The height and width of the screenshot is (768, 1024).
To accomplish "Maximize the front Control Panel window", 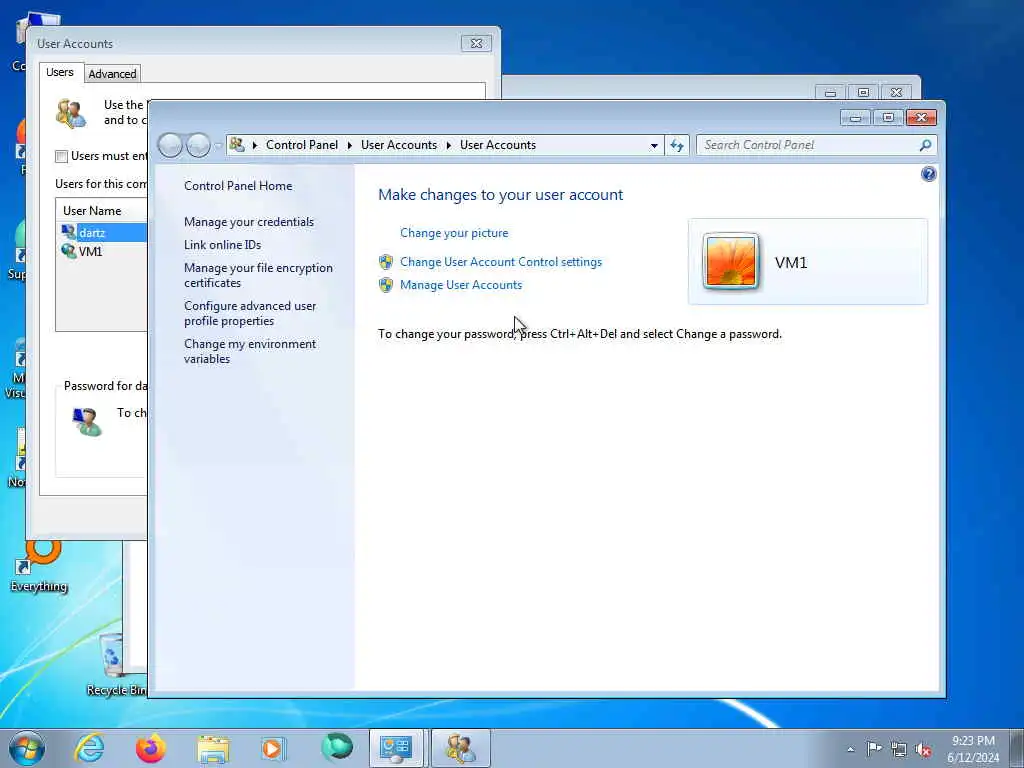I will (x=888, y=118).
